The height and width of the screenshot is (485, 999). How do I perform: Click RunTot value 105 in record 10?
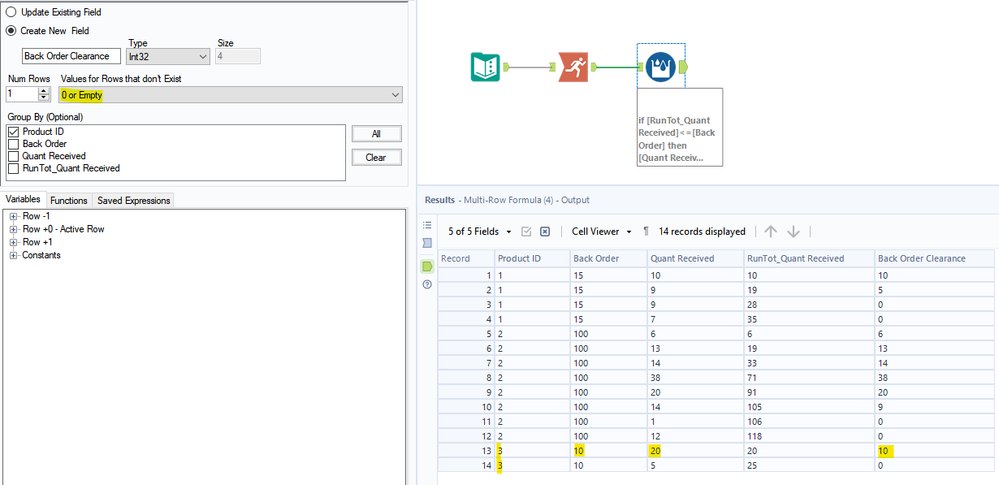[809, 407]
